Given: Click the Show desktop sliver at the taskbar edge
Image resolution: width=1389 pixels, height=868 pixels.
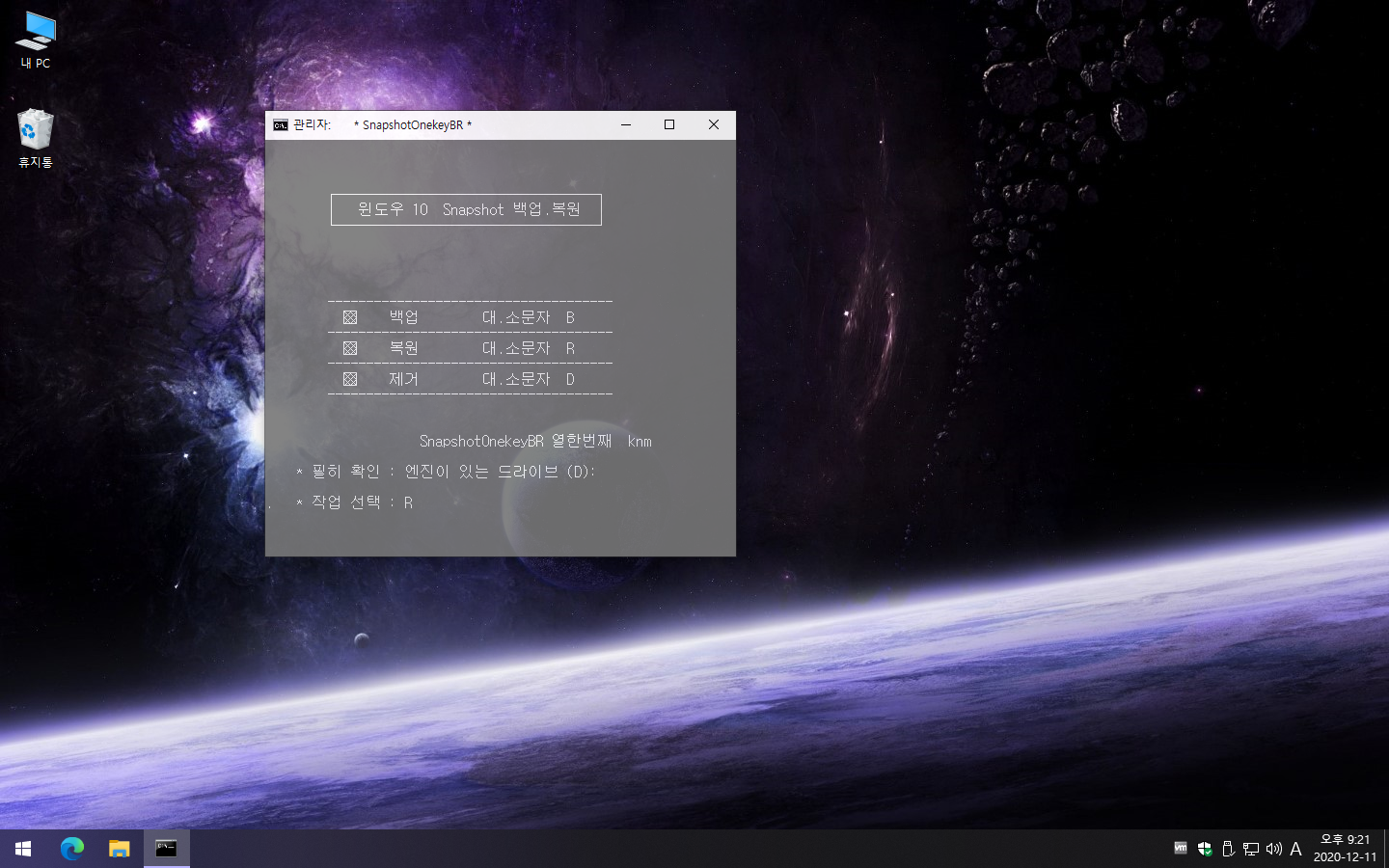Looking at the screenshot, I should pos(1386,849).
